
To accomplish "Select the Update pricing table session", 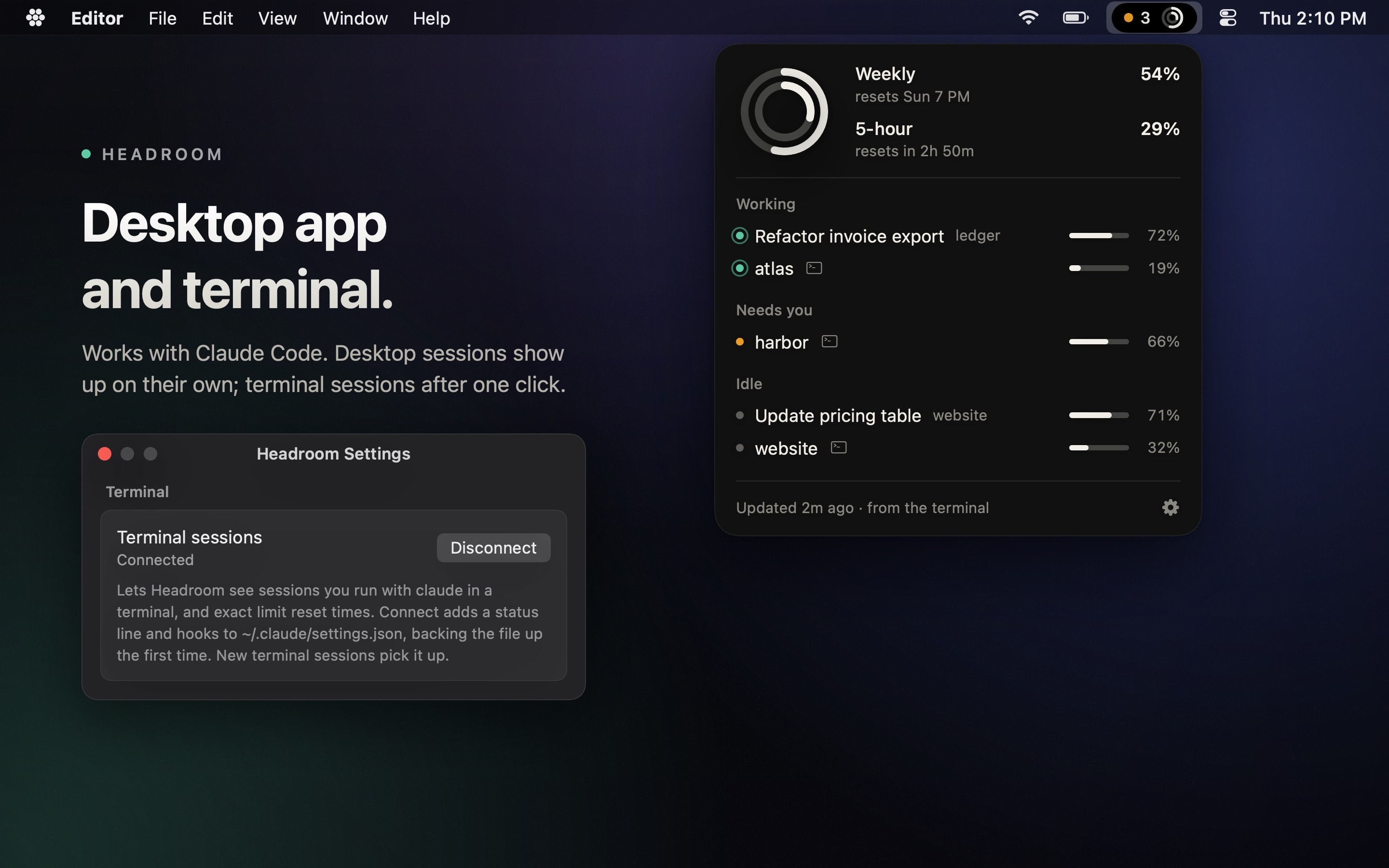I will click(x=837, y=415).
